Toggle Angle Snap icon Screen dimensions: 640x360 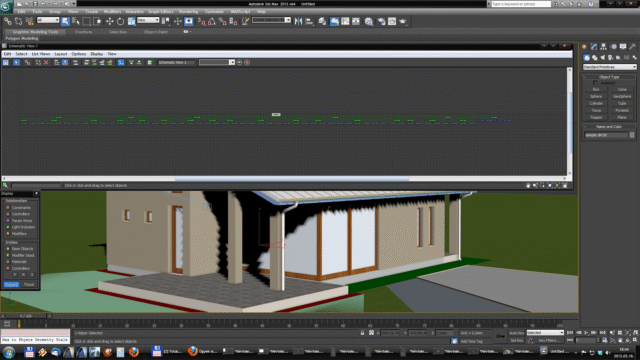[211, 21]
